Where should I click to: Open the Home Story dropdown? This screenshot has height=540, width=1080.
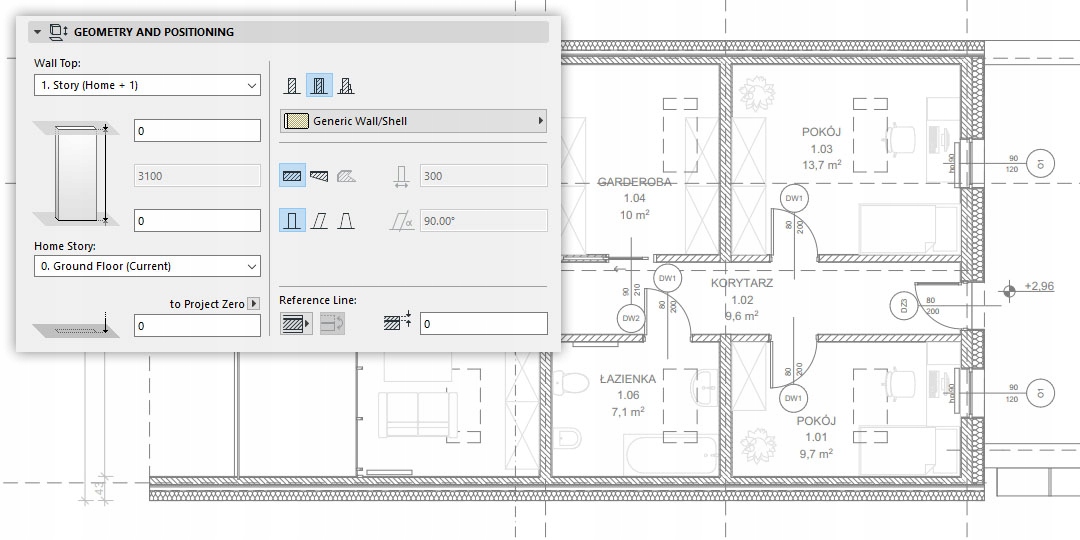[x=147, y=266]
